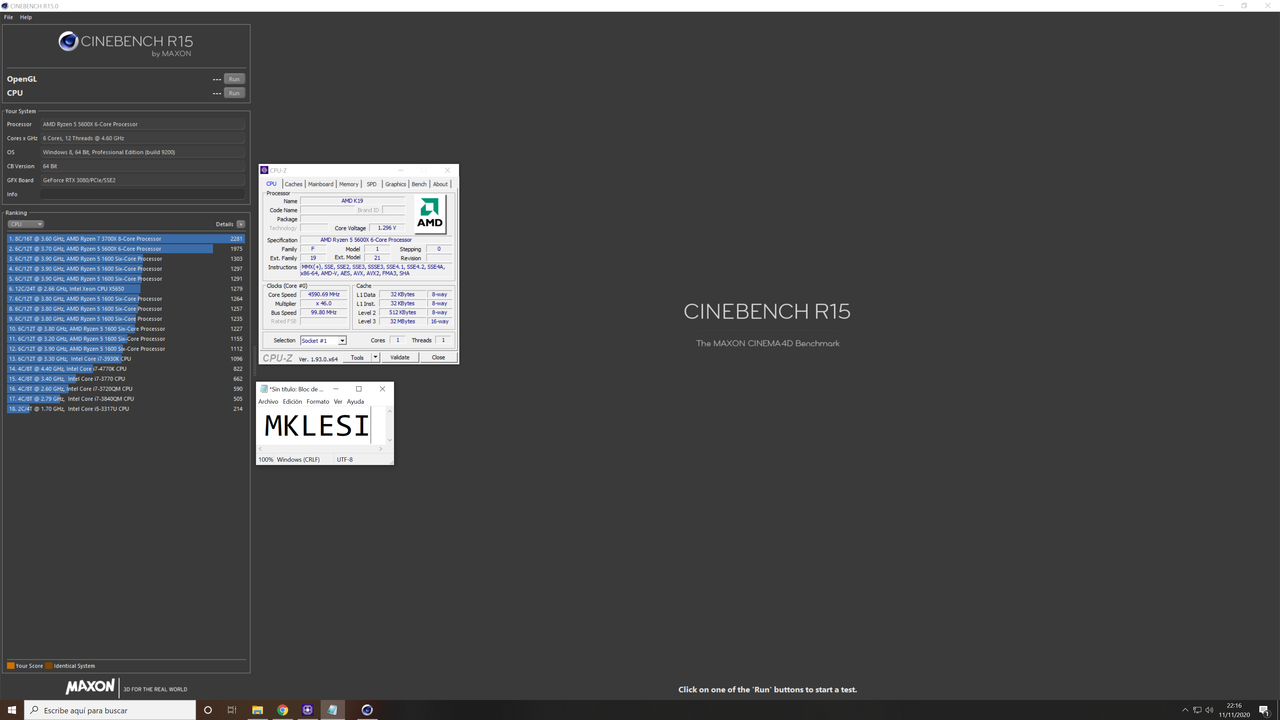Click the UTF-8 status bar entry in Notepad
This screenshot has height=720, width=1280.
[345, 460]
